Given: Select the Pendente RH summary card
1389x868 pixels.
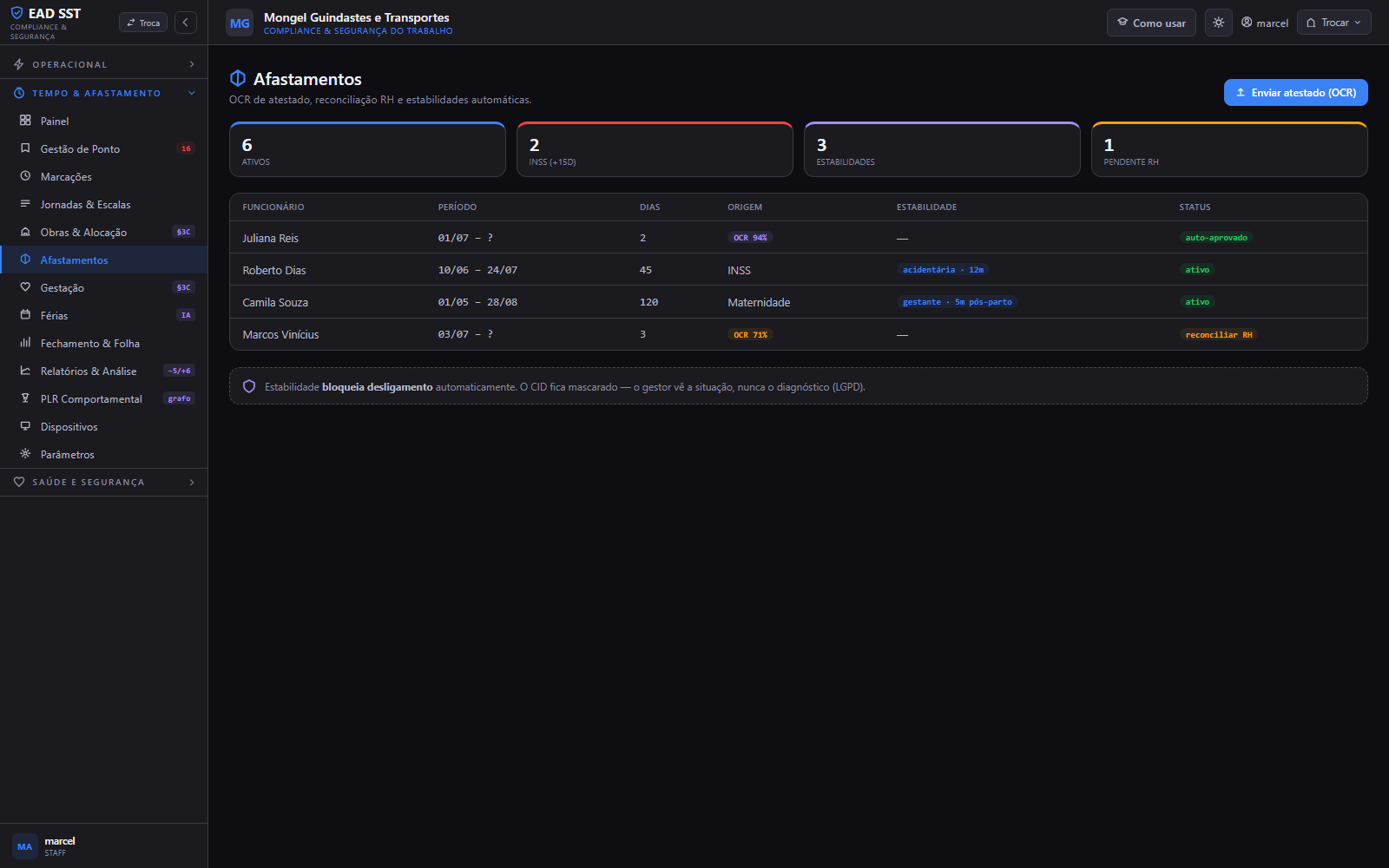Looking at the screenshot, I should coord(1229,149).
